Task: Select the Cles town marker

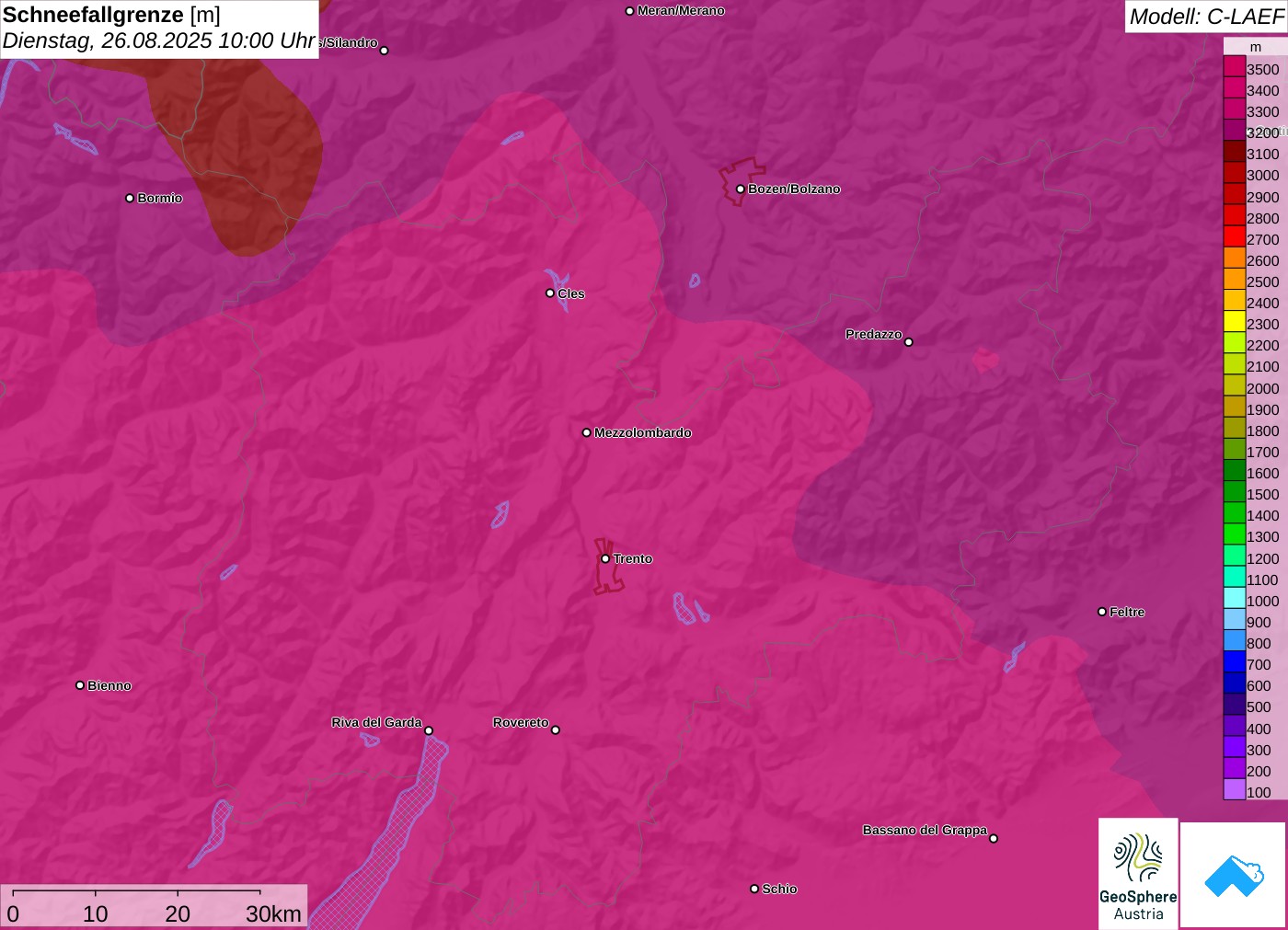Action: point(550,293)
